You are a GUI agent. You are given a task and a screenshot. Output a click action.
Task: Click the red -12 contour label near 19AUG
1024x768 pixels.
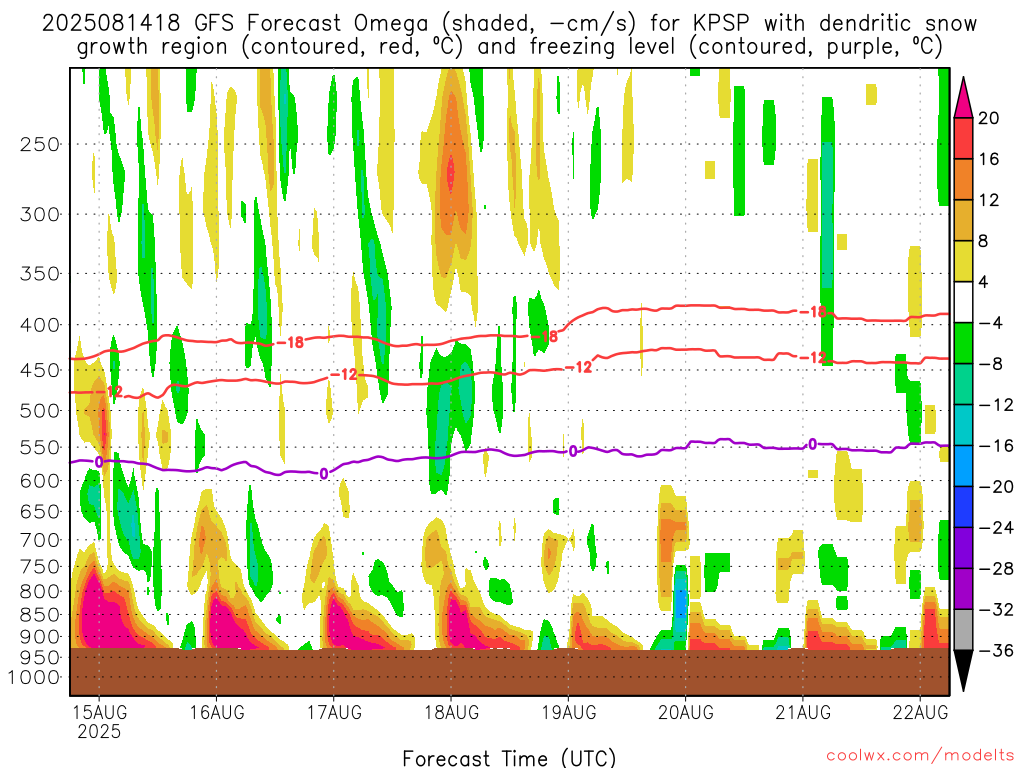point(579,368)
